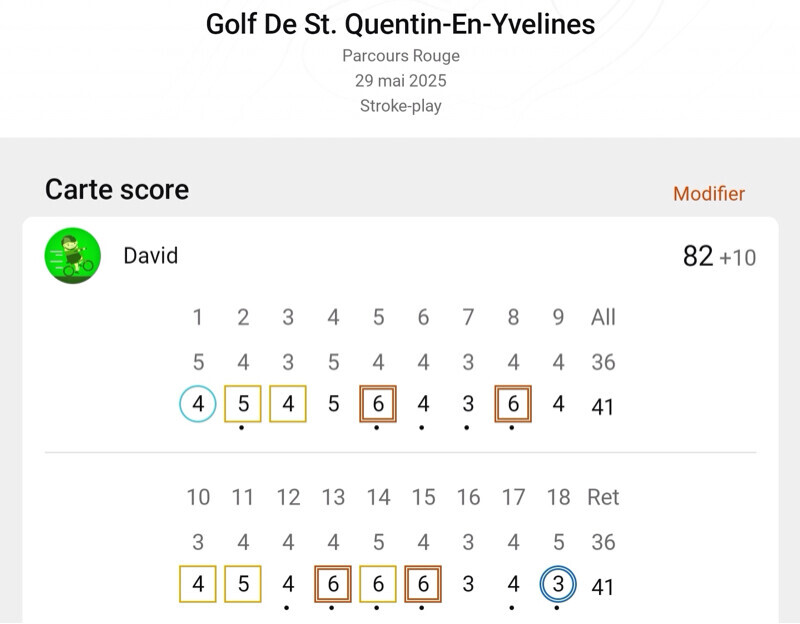Click the boxed score 4 on hole 10
Screen dimensions: 800x624
point(198,585)
